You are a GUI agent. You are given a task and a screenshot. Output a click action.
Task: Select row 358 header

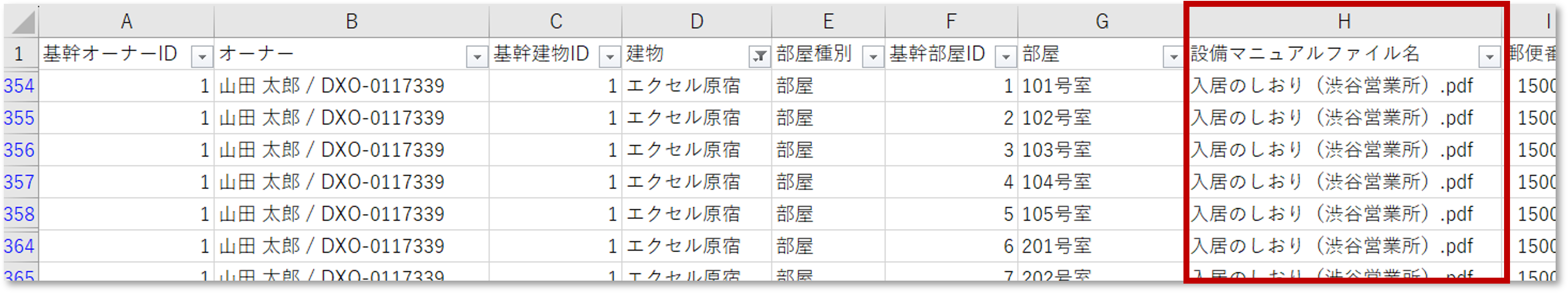pos(20,214)
